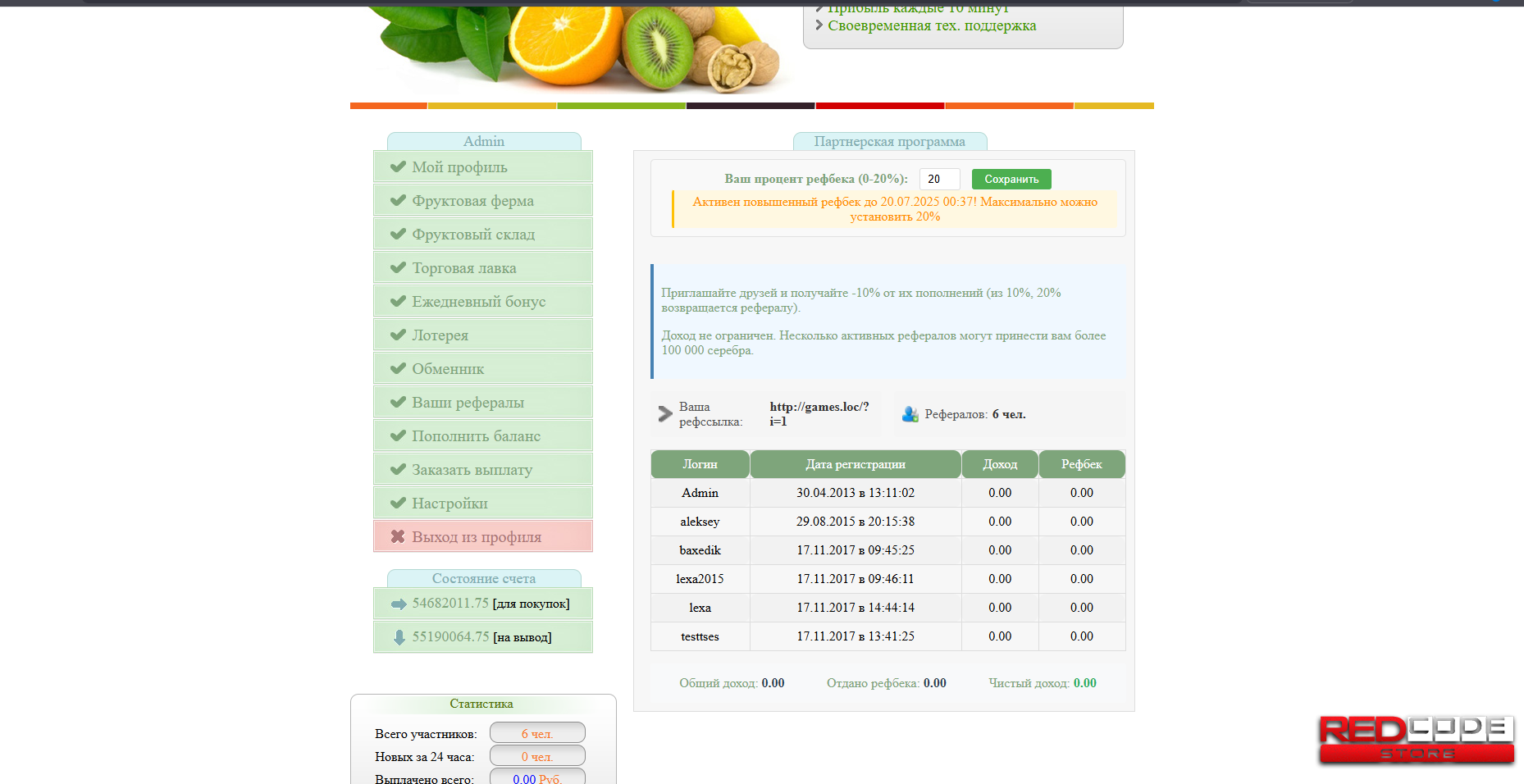Click the purchase balance 54682011.75 entry
This screenshot has width=1524, height=784.
tap(483, 604)
